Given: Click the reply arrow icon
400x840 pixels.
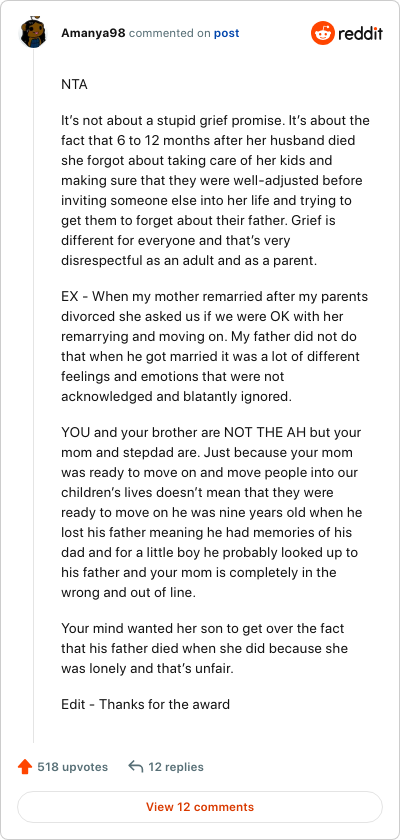Looking at the screenshot, I should tap(136, 767).
